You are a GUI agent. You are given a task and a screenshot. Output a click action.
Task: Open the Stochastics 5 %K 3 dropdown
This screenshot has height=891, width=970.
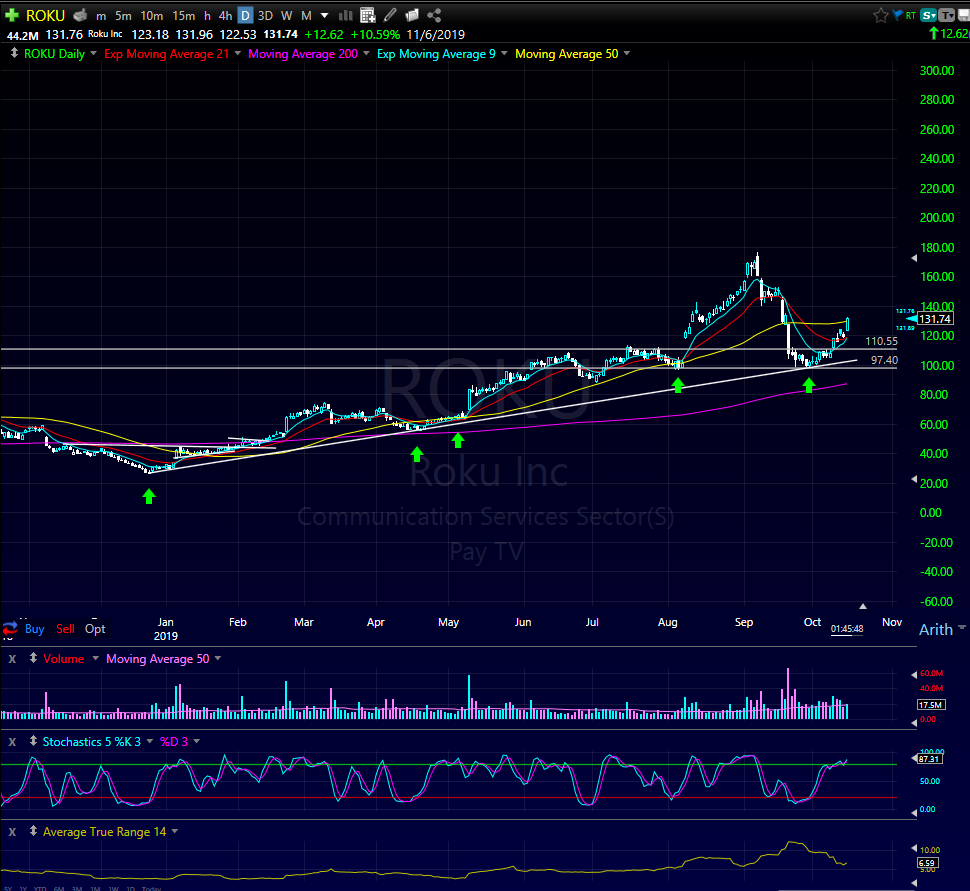pos(150,741)
